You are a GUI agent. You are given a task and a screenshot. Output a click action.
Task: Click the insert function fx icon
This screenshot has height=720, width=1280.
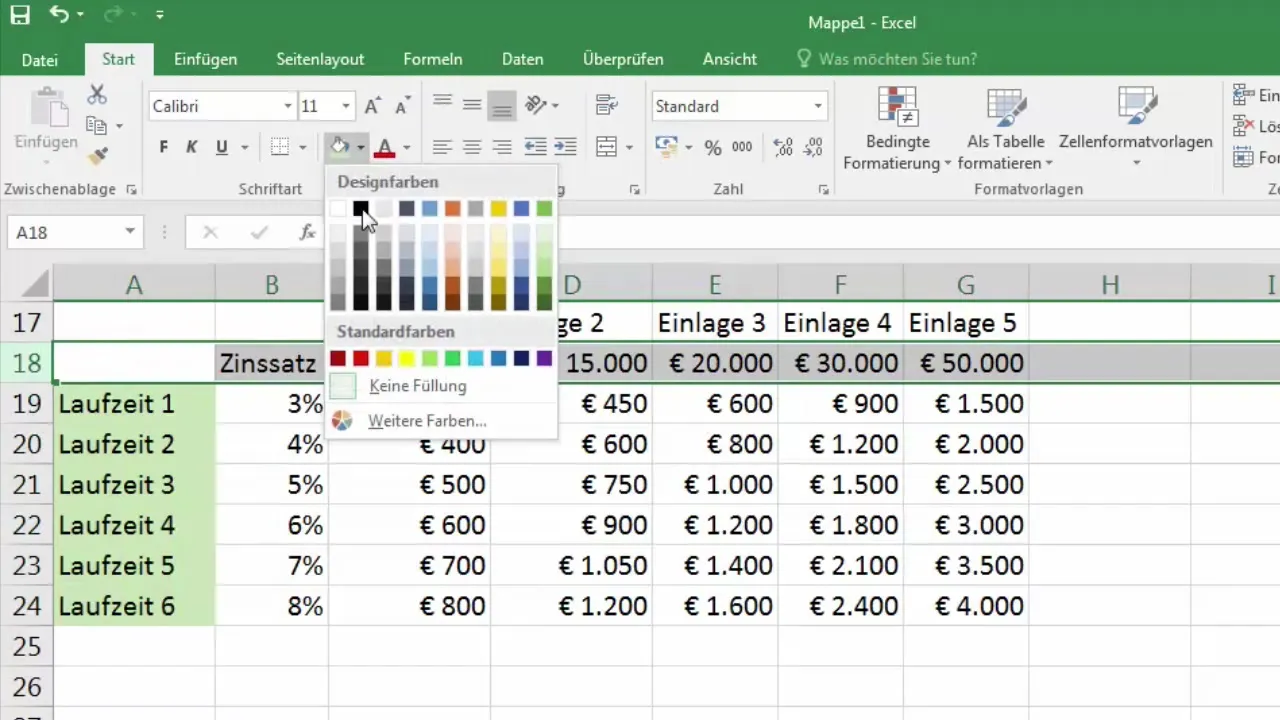(x=308, y=232)
